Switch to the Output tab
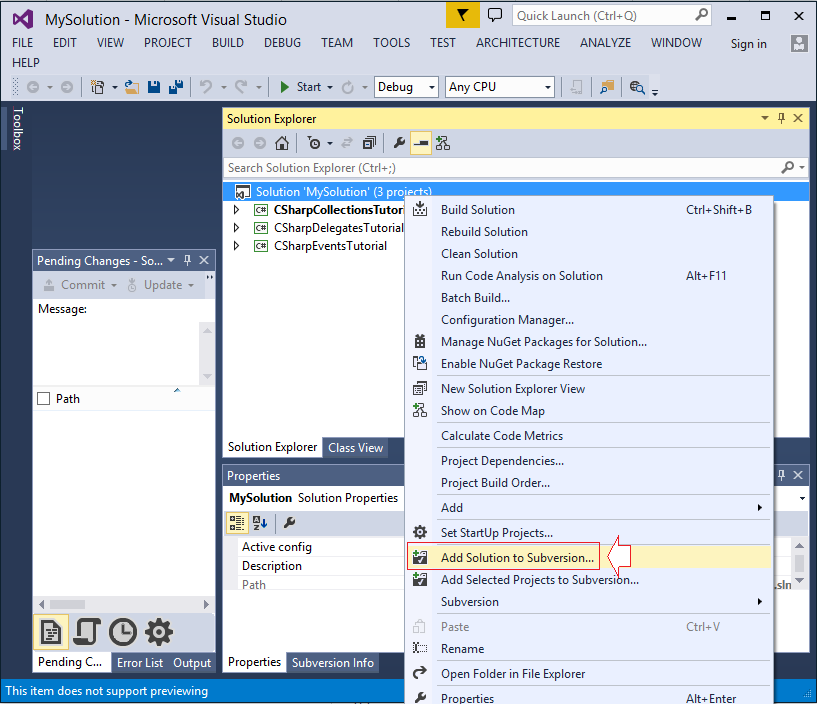 point(192,662)
